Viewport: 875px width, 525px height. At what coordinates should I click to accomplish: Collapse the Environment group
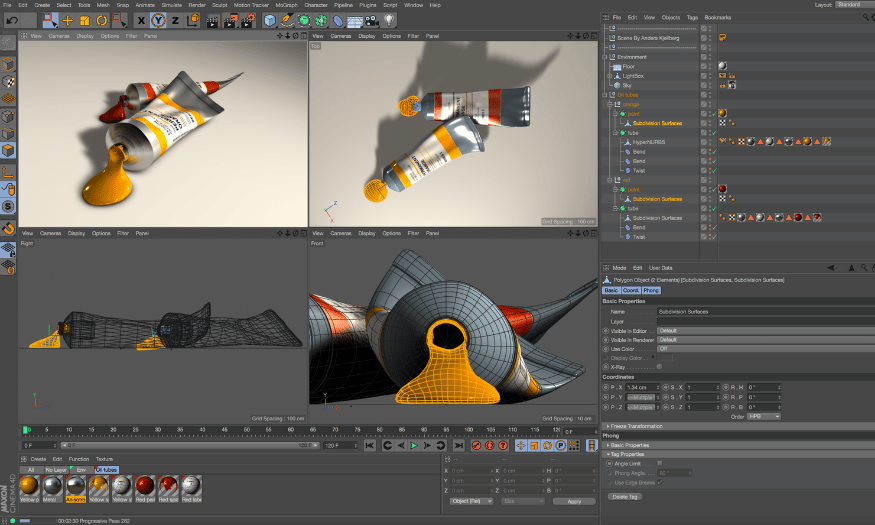pyautogui.click(x=604, y=57)
